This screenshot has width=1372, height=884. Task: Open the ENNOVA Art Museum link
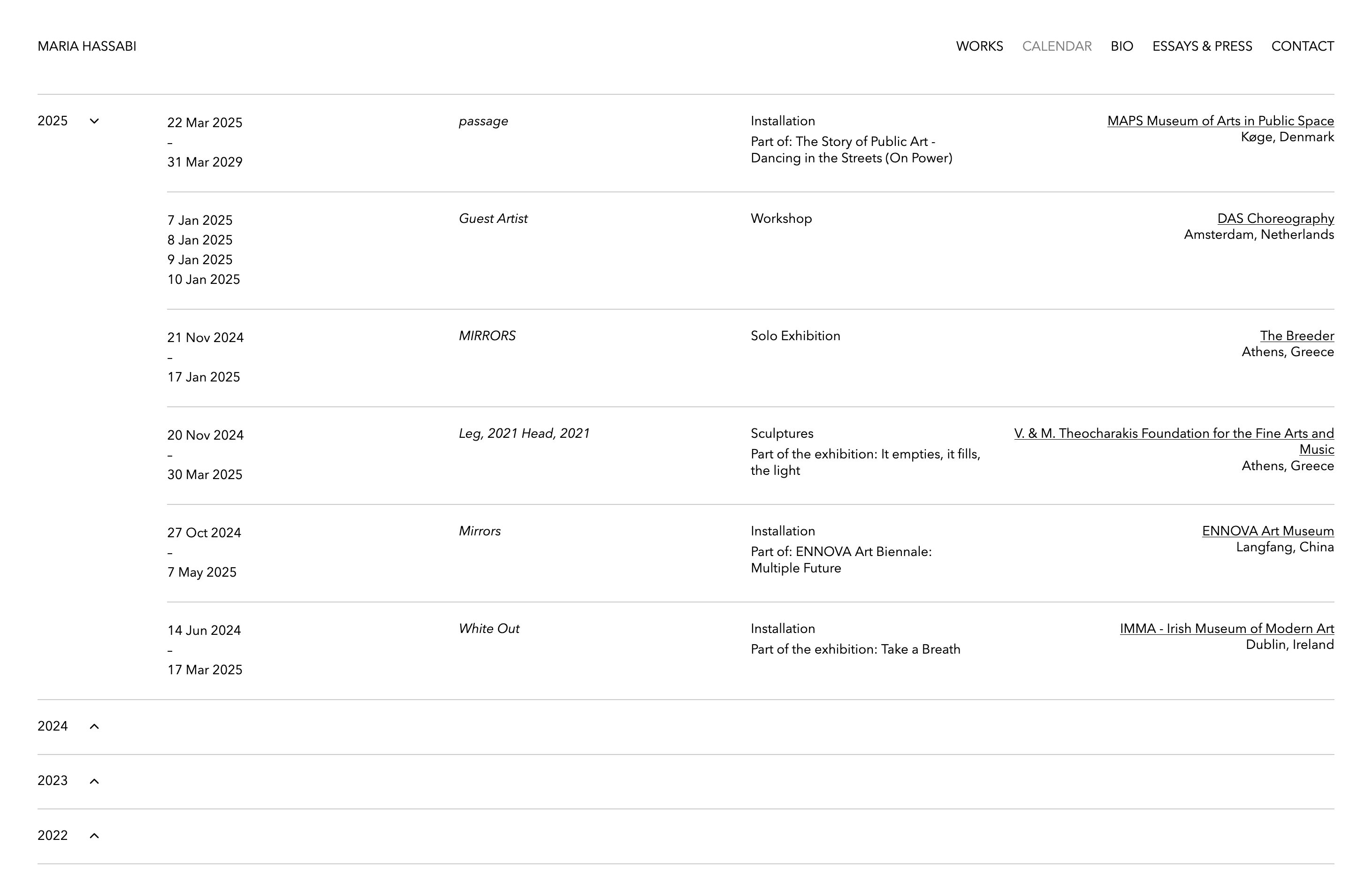(x=1268, y=531)
